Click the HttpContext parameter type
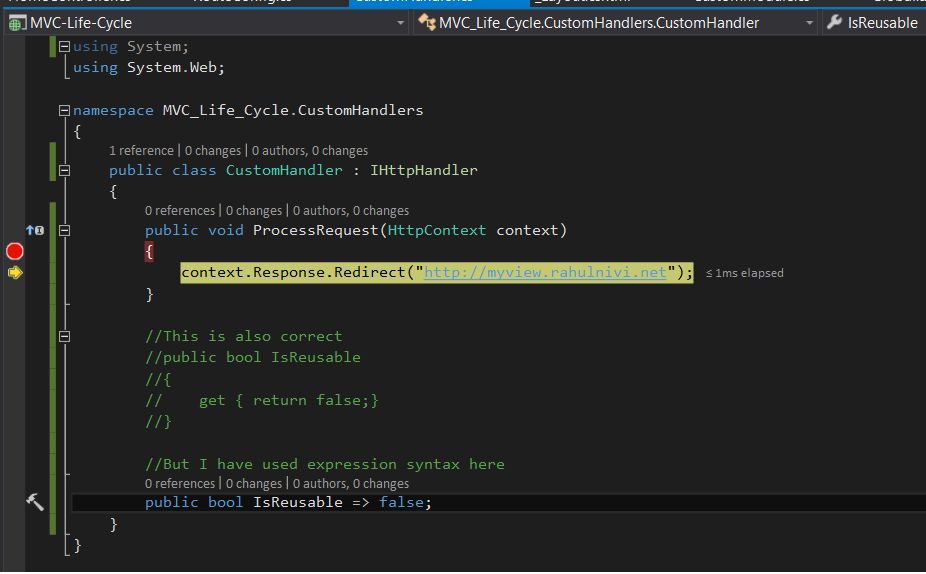The height and width of the screenshot is (574, 926). 437,230
